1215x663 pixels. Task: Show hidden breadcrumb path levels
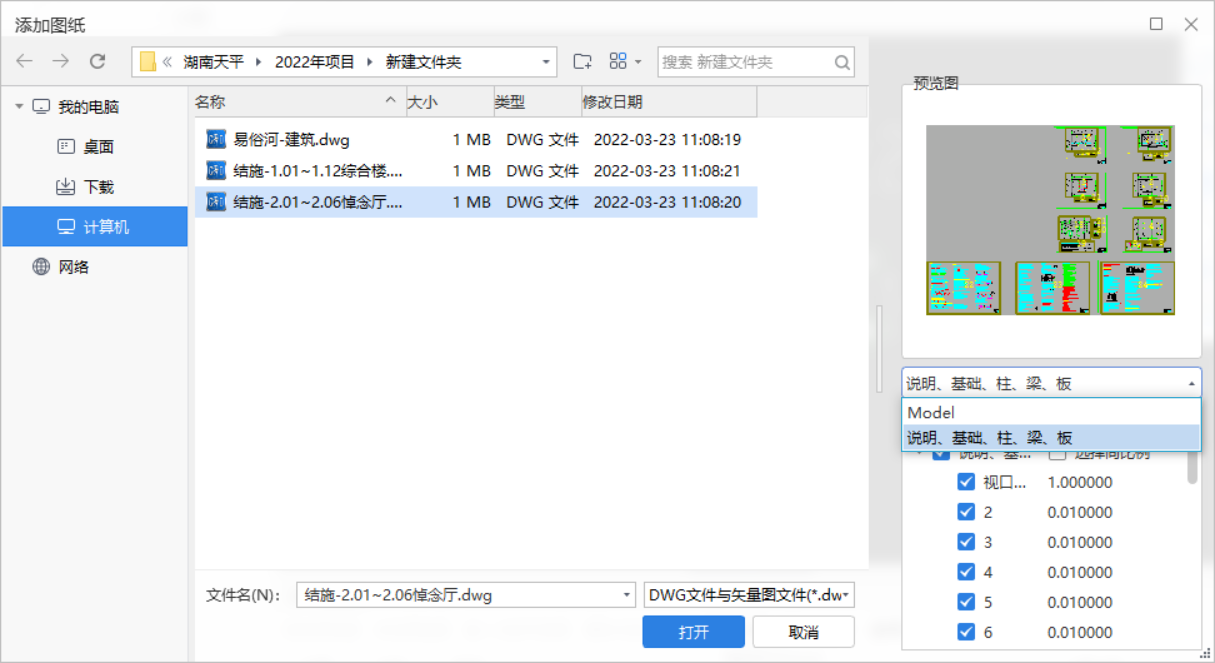pos(167,62)
